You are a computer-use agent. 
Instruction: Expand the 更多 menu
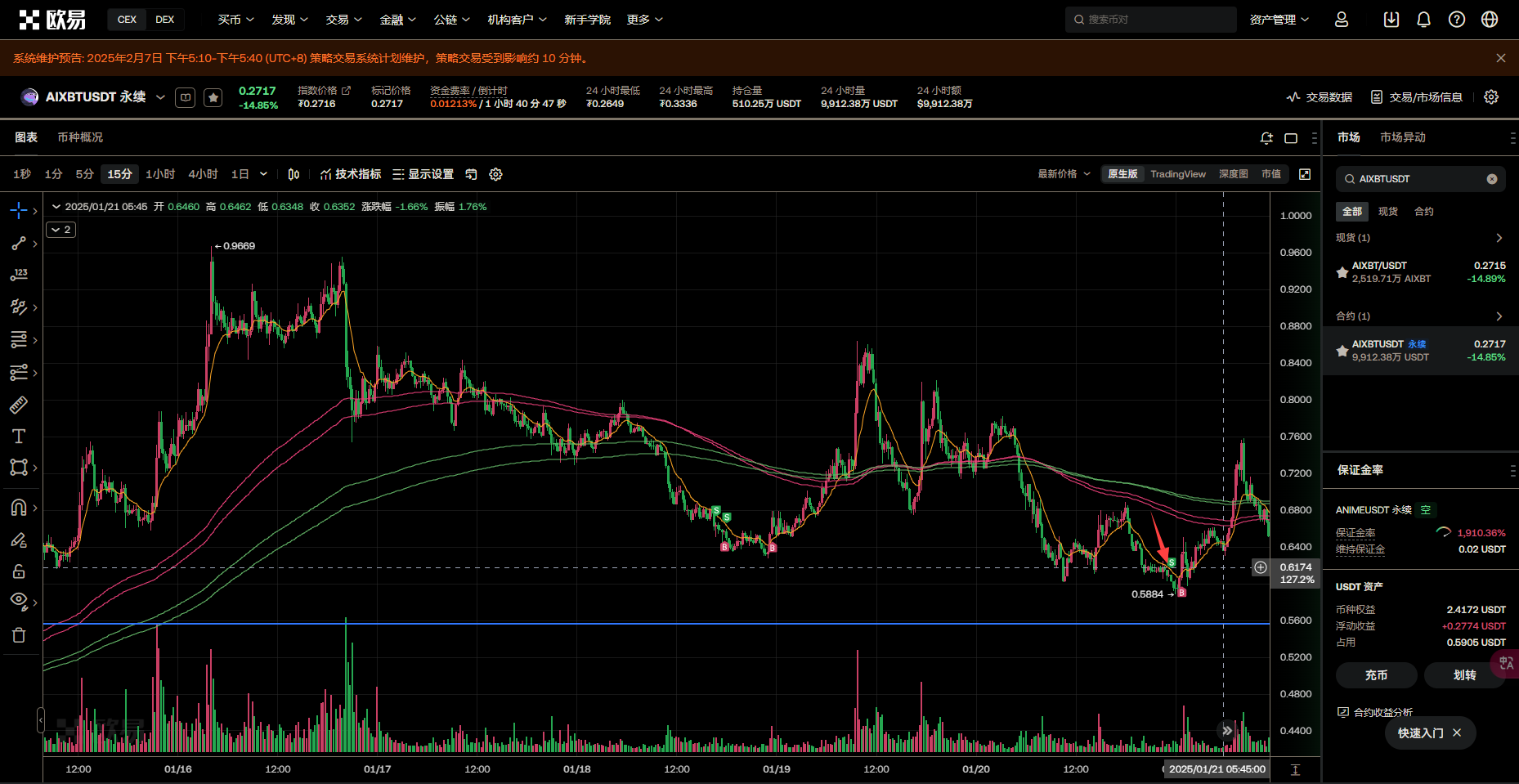coord(644,20)
